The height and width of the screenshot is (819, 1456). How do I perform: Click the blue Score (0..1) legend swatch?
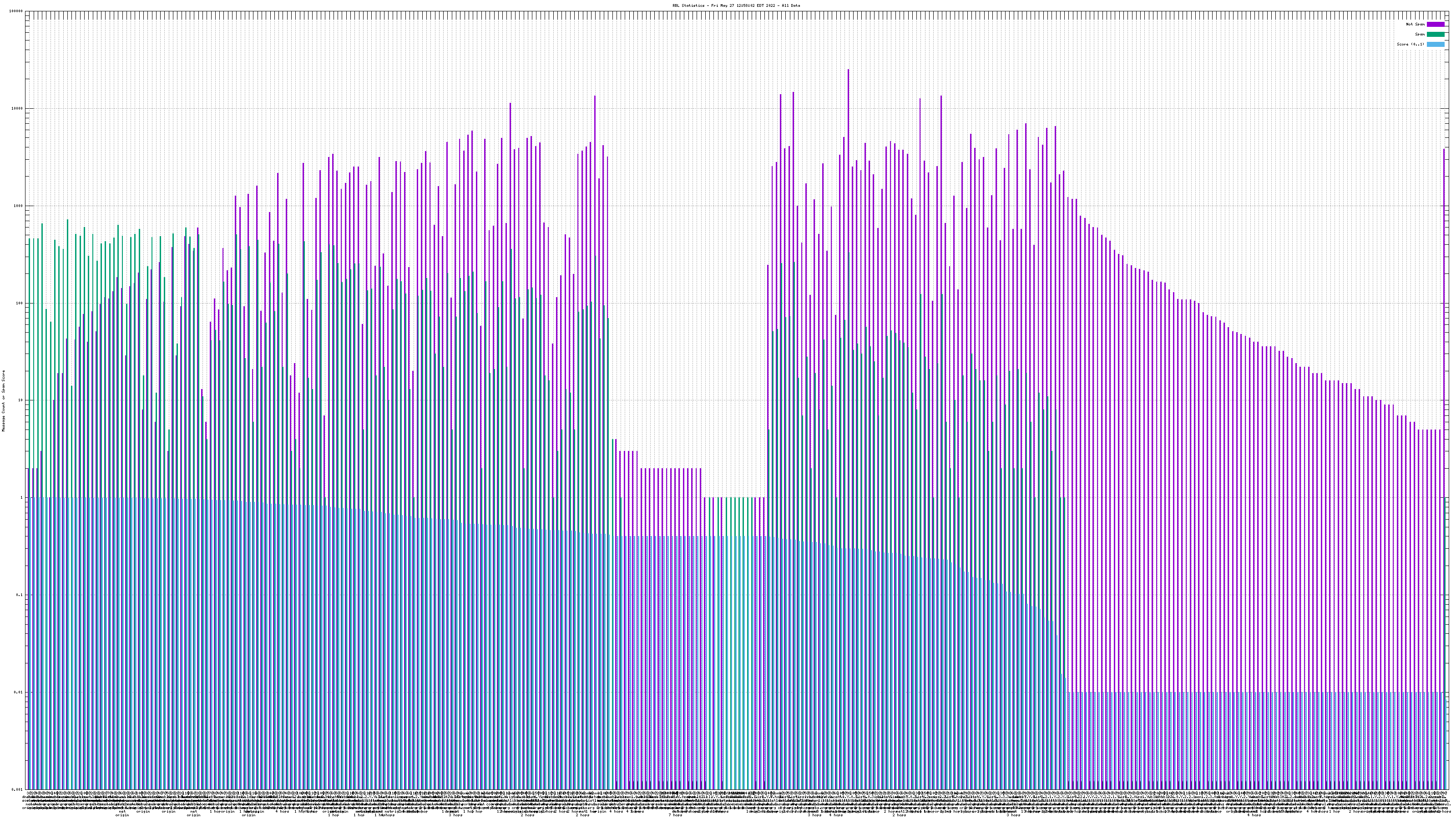tap(1435, 44)
